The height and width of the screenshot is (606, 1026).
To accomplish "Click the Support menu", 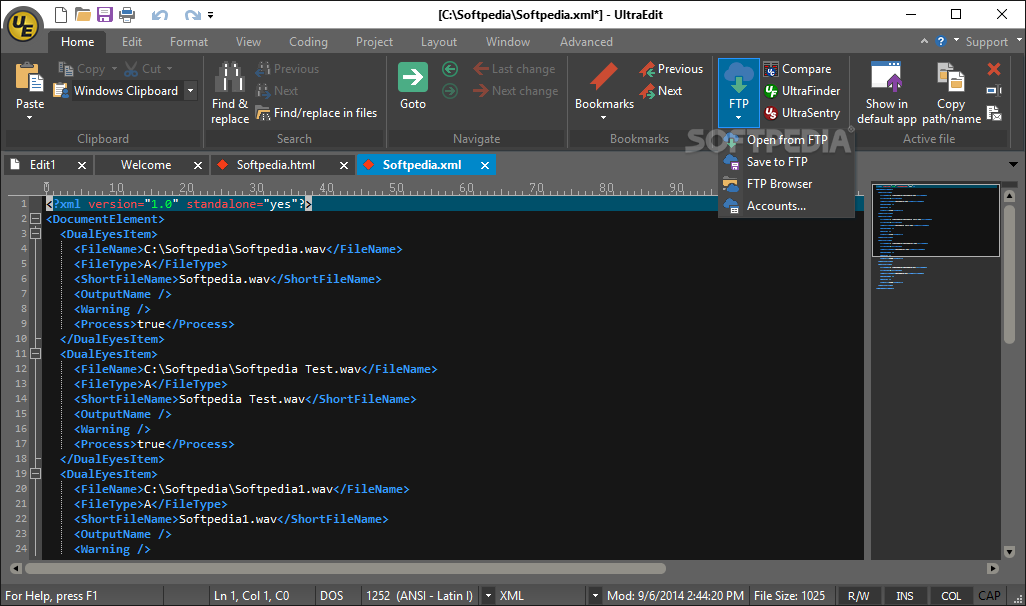I will [x=986, y=42].
